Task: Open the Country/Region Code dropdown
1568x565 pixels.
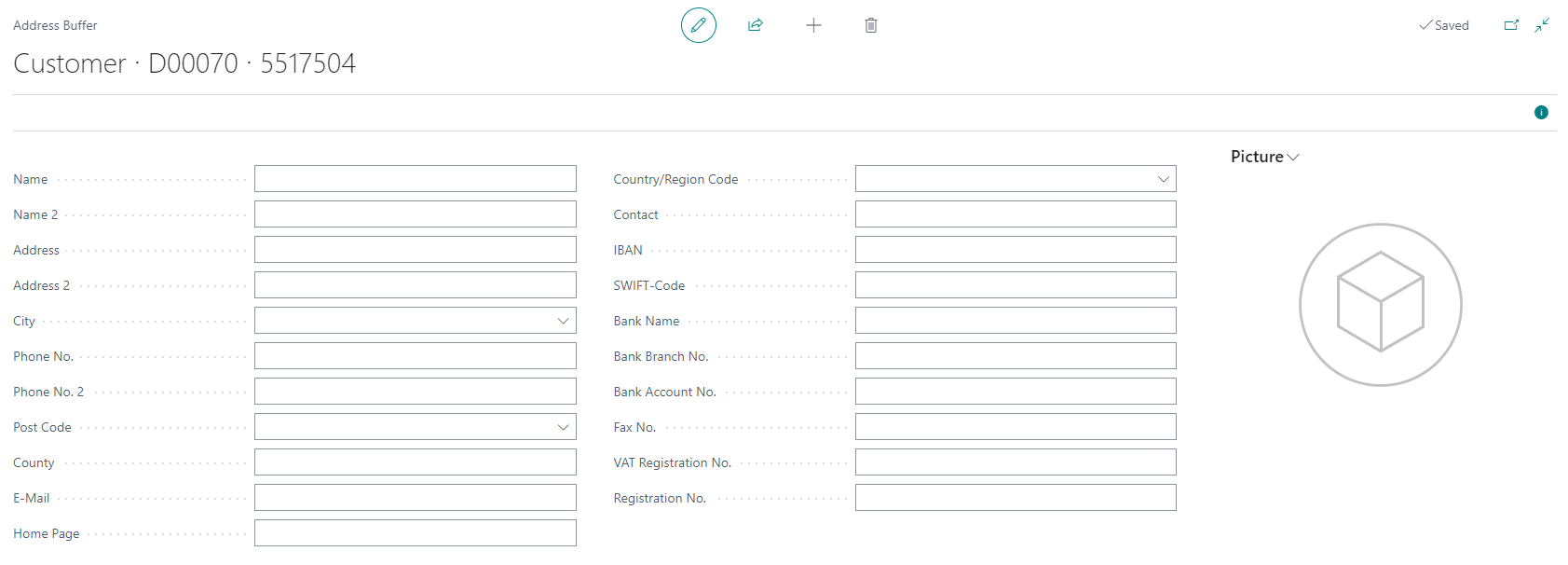Action: pyautogui.click(x=1163, y=179)
